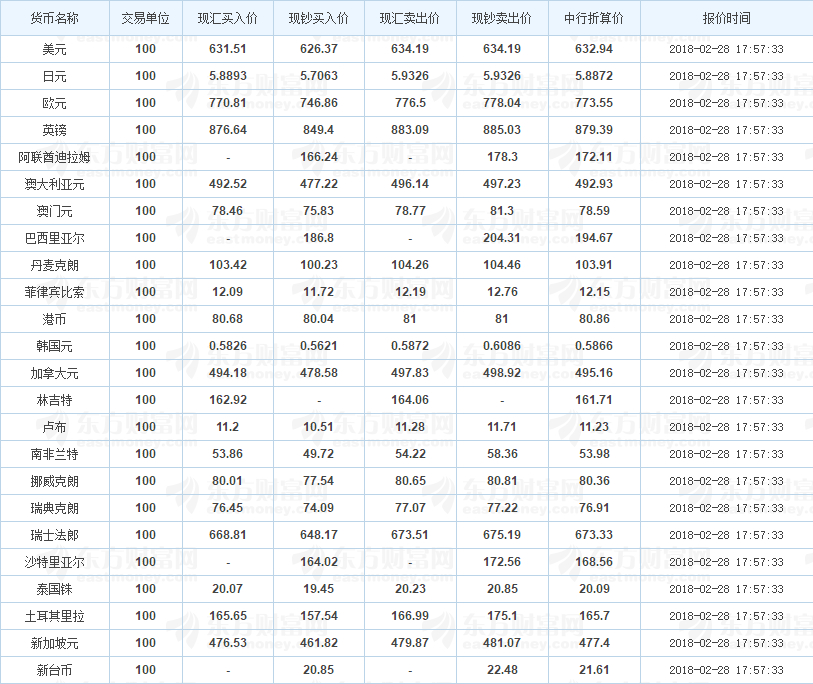Image resolution: width=813 pixels, height=684 pixels.
Task: Select the 沙特里亚尔 currency name cell
Action: coord(54,562)
